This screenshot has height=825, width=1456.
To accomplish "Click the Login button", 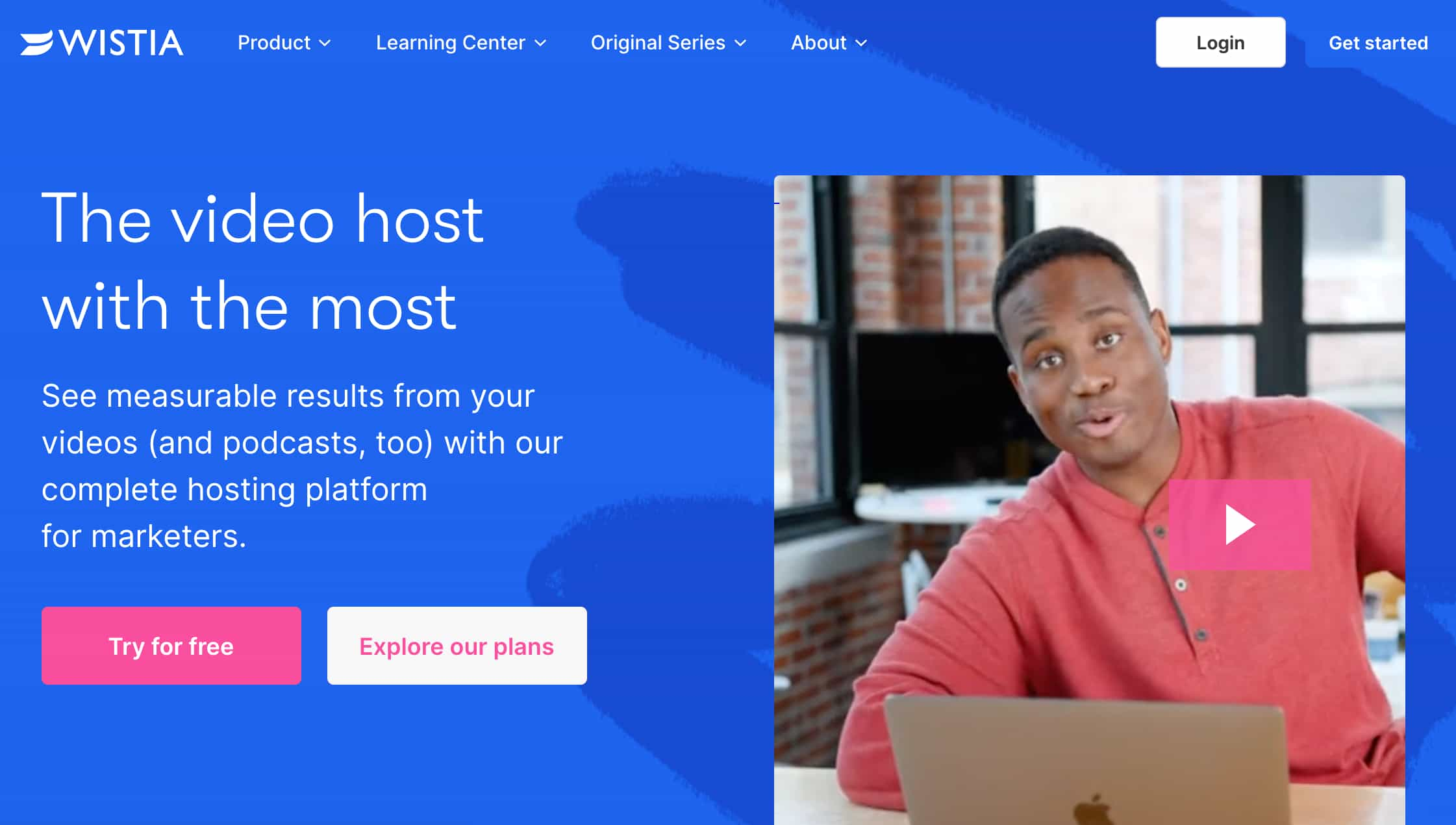I will coord(1220,42).
